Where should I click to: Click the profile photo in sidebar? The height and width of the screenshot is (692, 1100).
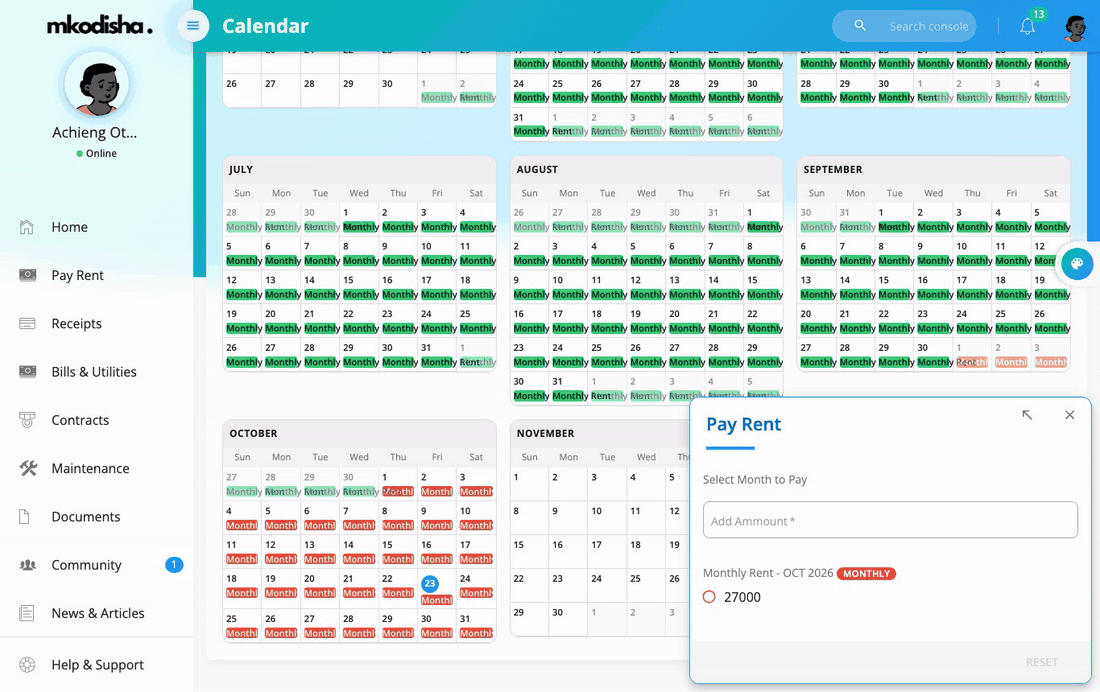coord(97,85)
